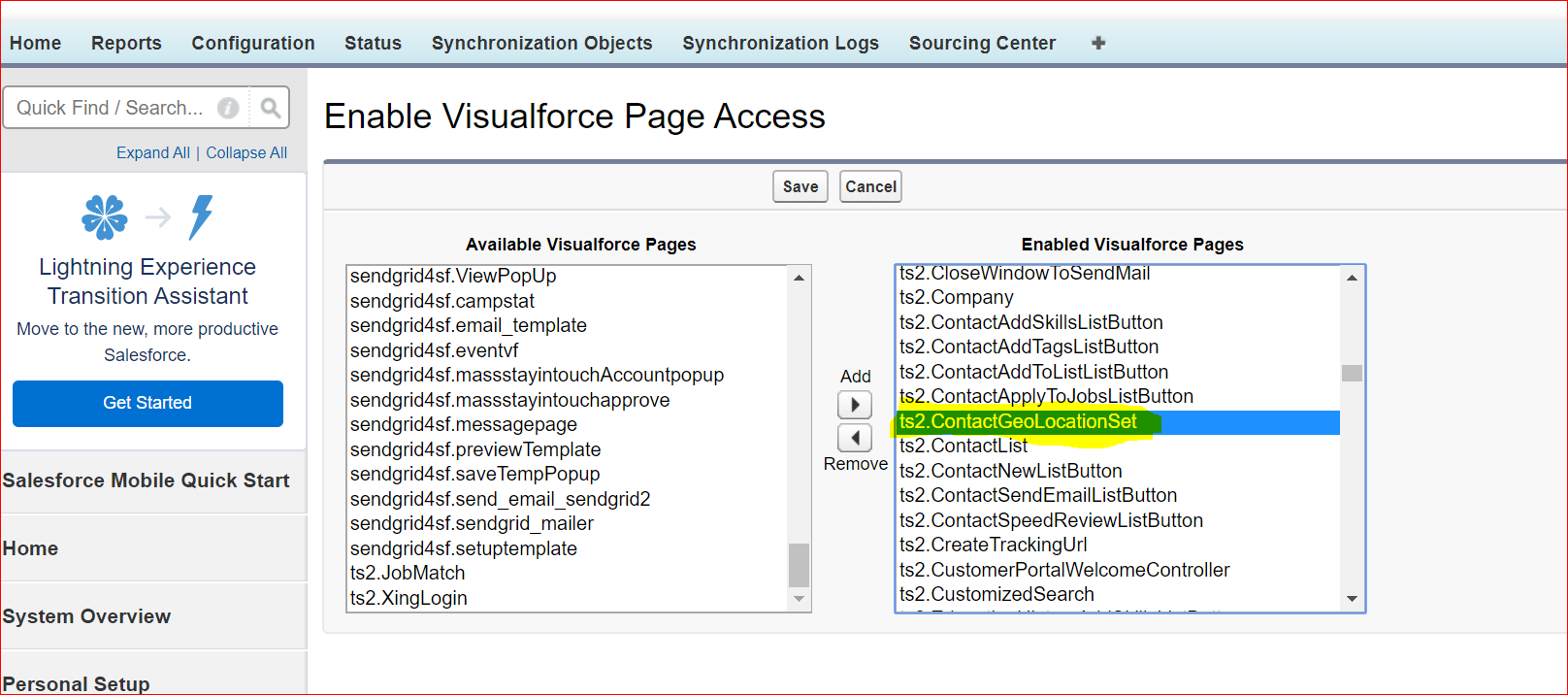Select sendgrid4sf.ViewPopUp in Available pages
This screenshot has height=695, width=1568.
pos(567,276)
